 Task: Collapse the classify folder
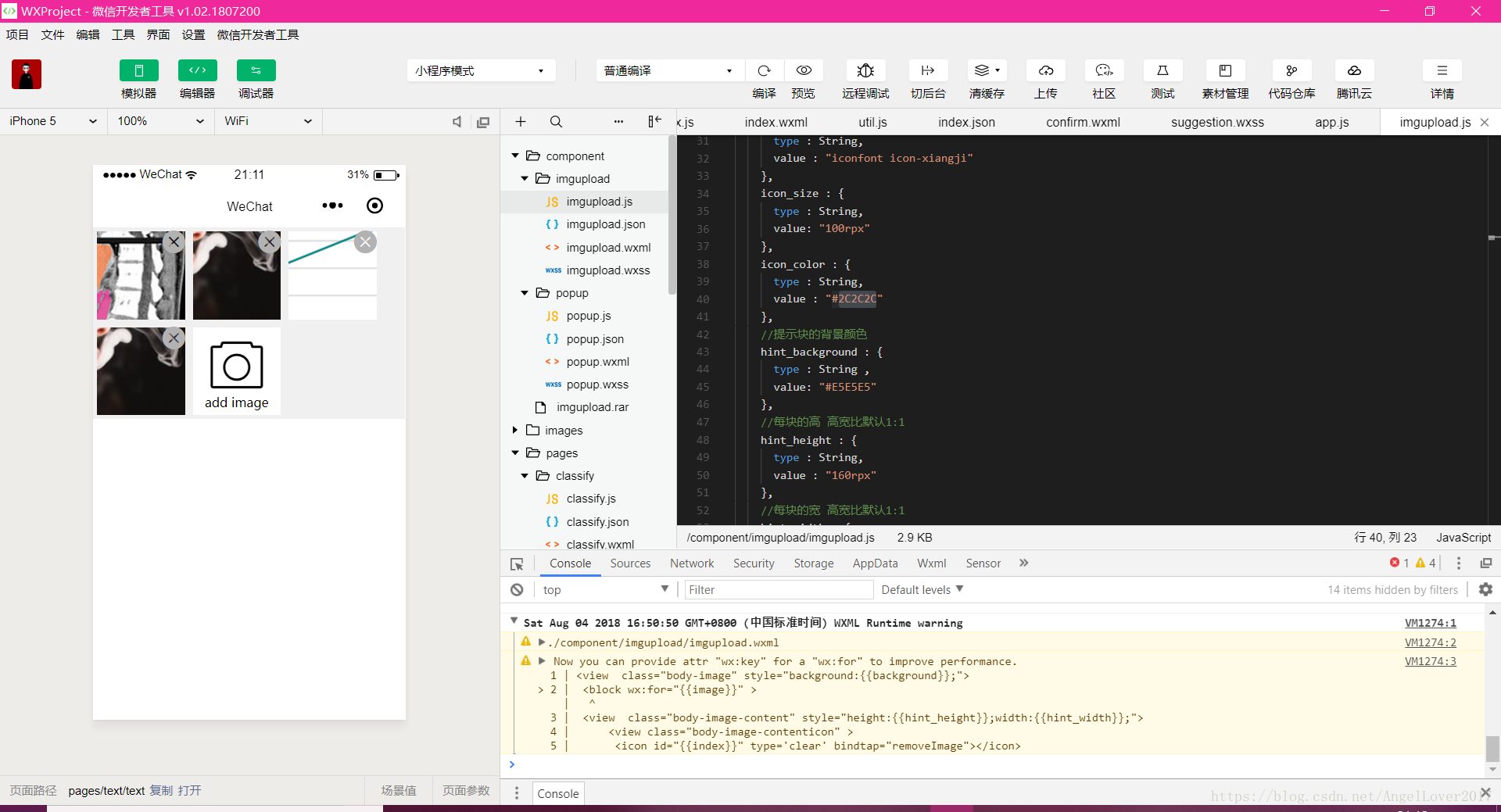[x=525, y=476]
